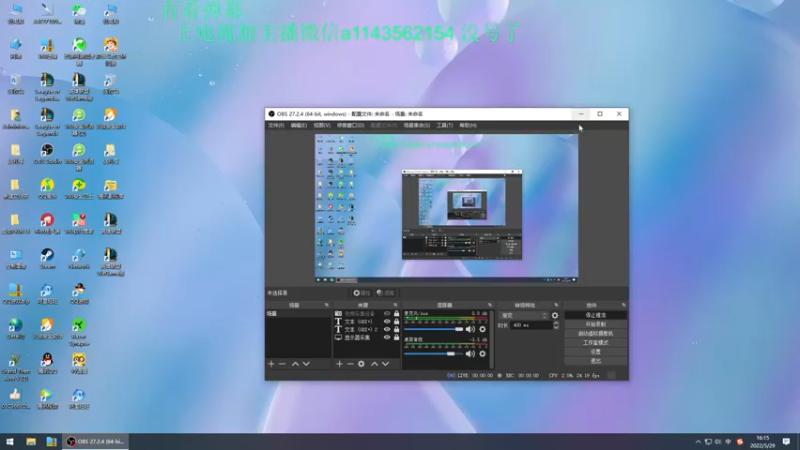Open the 工具(T) menu in OBS

pos(445,126)
